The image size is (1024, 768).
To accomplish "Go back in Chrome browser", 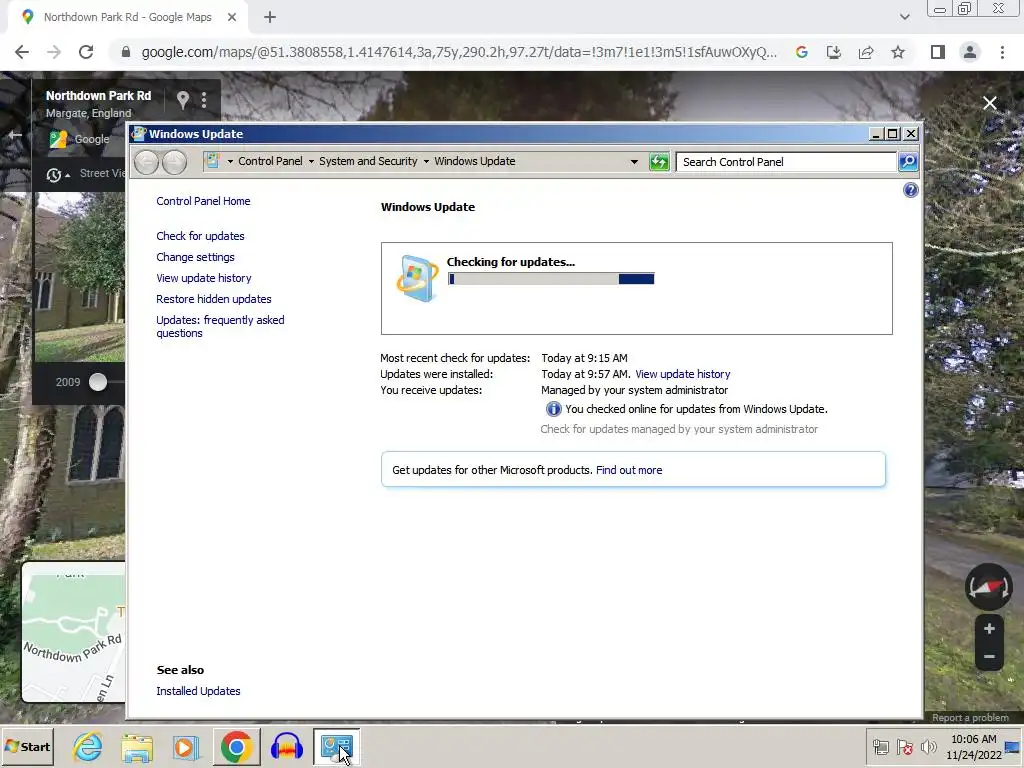I will click(x=22, y=52).
